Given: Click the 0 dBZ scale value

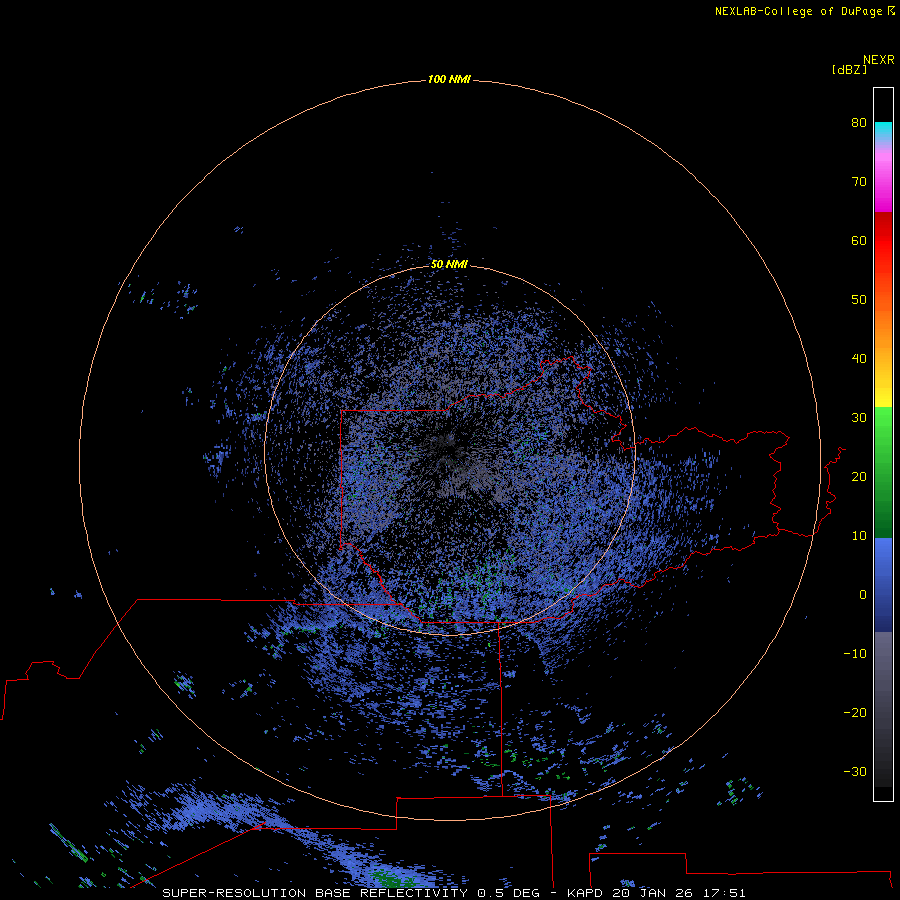Looking at the screenshot, I should [863, 595].
